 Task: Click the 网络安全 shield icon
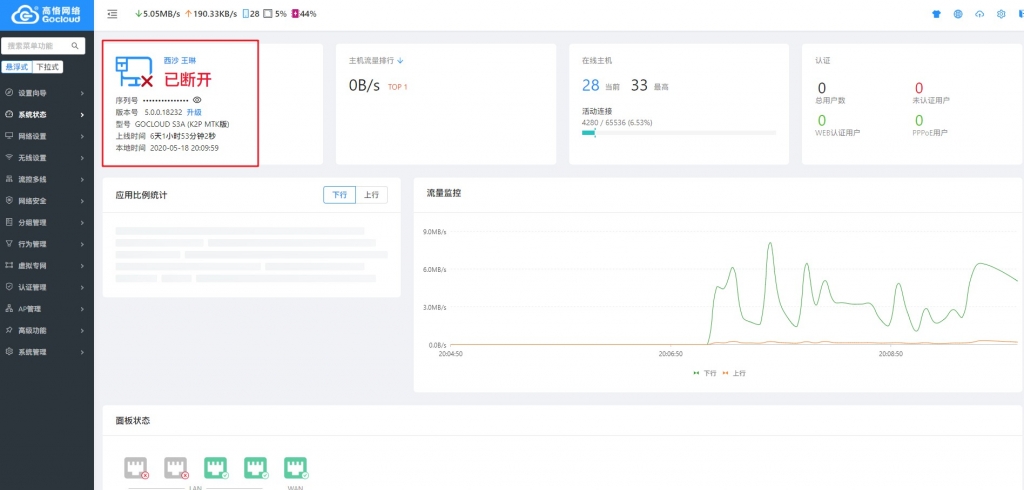click(8, 201)
